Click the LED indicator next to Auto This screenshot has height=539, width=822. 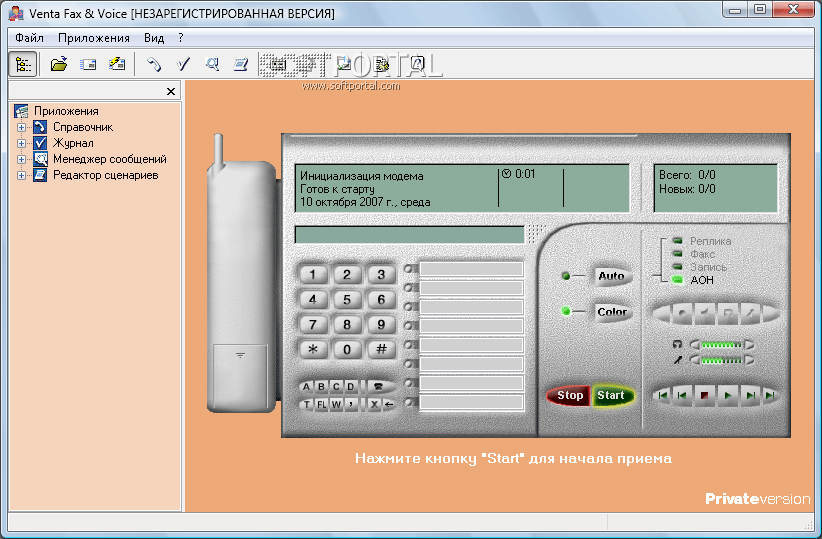(x=566, y=276)
